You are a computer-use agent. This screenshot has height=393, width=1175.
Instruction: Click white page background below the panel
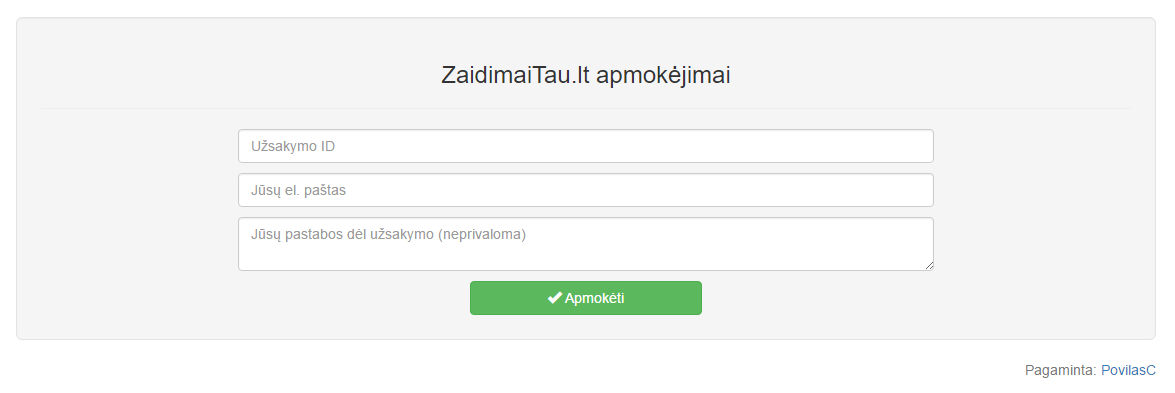[x=525, y=368]
